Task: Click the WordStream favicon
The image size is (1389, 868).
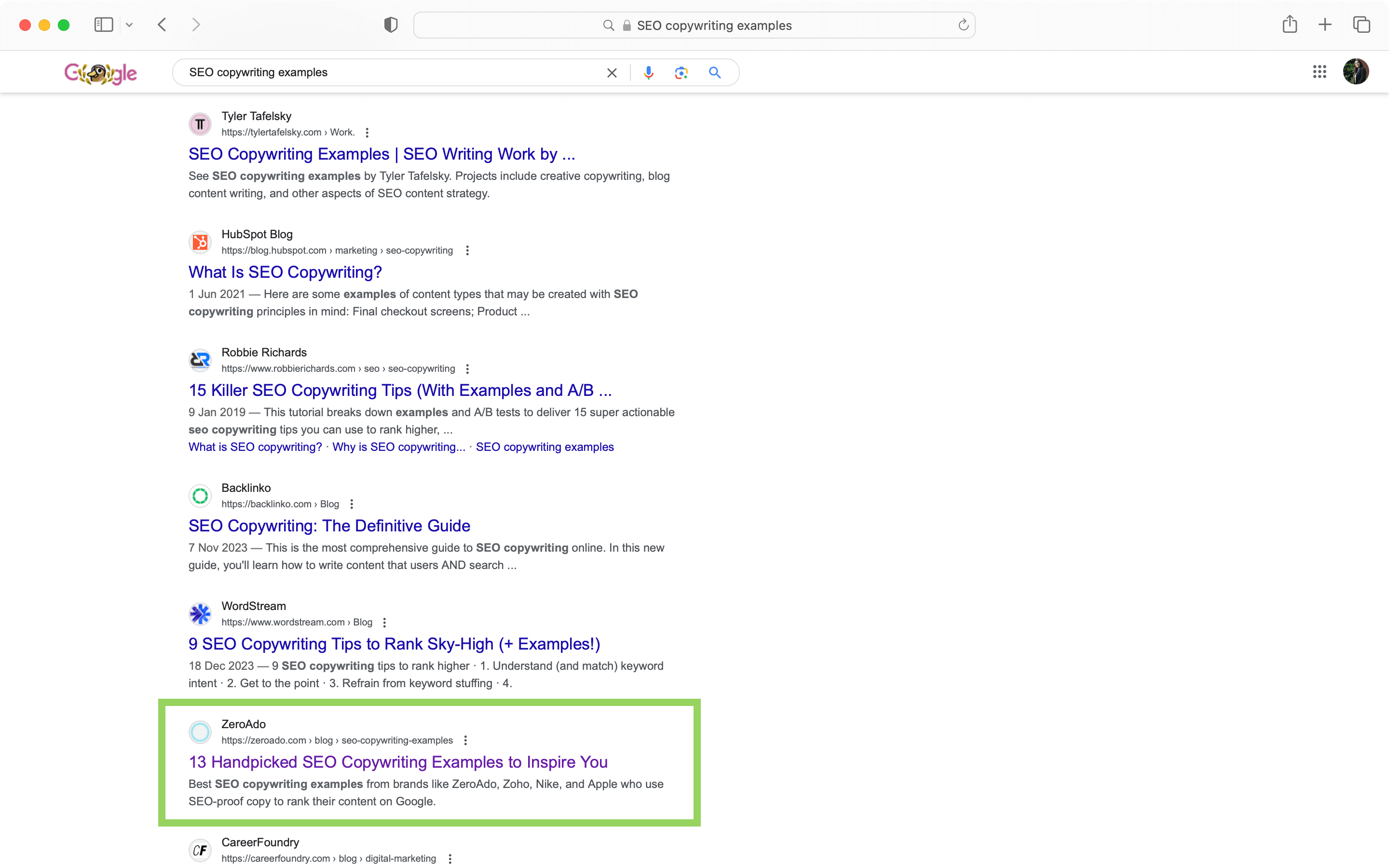Action: point(200,614)
